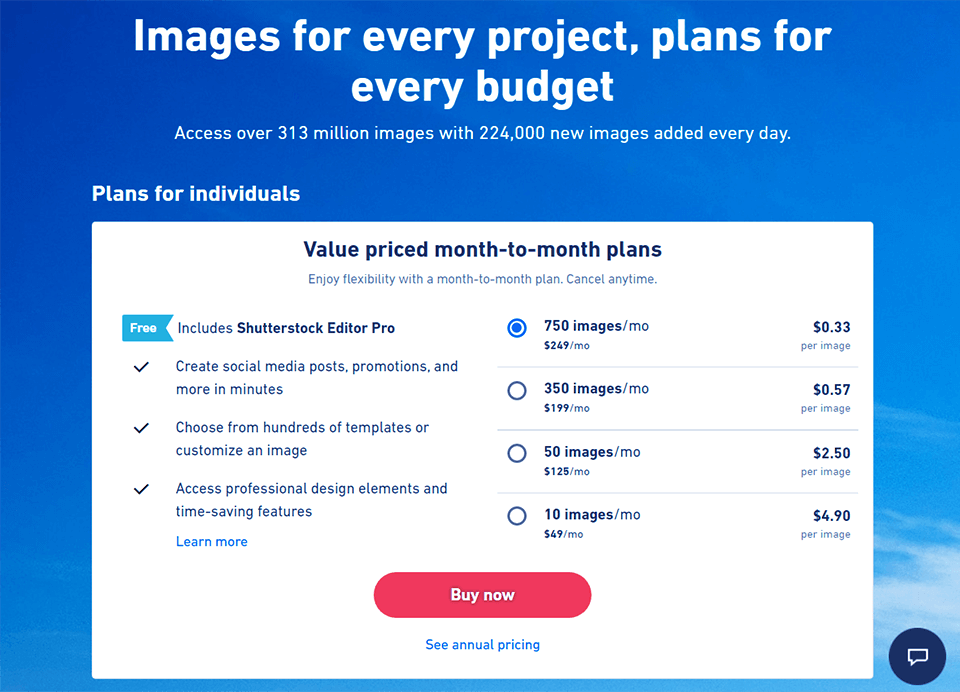Follow the Learn more link
Viewport: 960px width, 692px height.
pos(211,541)
